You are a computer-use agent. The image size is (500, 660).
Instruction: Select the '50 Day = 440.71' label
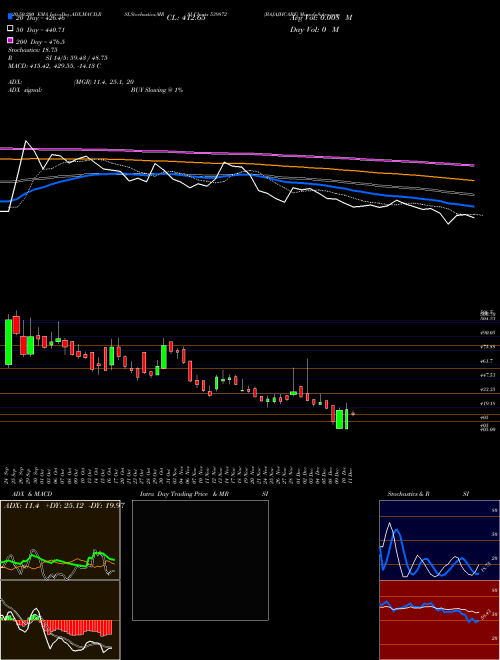41,30
